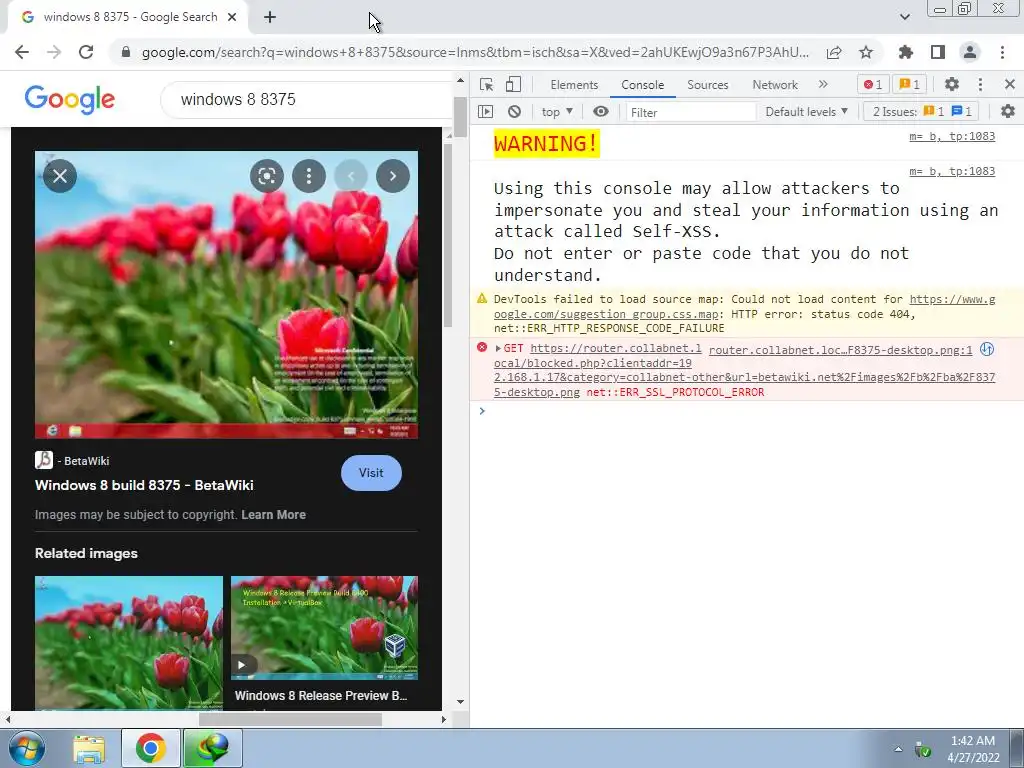Open the suggestion_group.css.map link

tap(744, 306)
